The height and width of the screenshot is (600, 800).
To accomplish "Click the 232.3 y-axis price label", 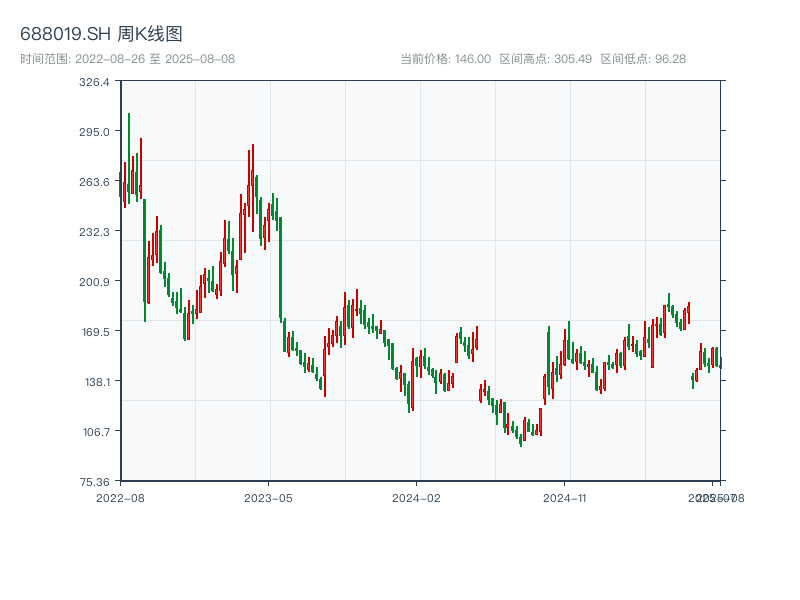I will point(94,232).
